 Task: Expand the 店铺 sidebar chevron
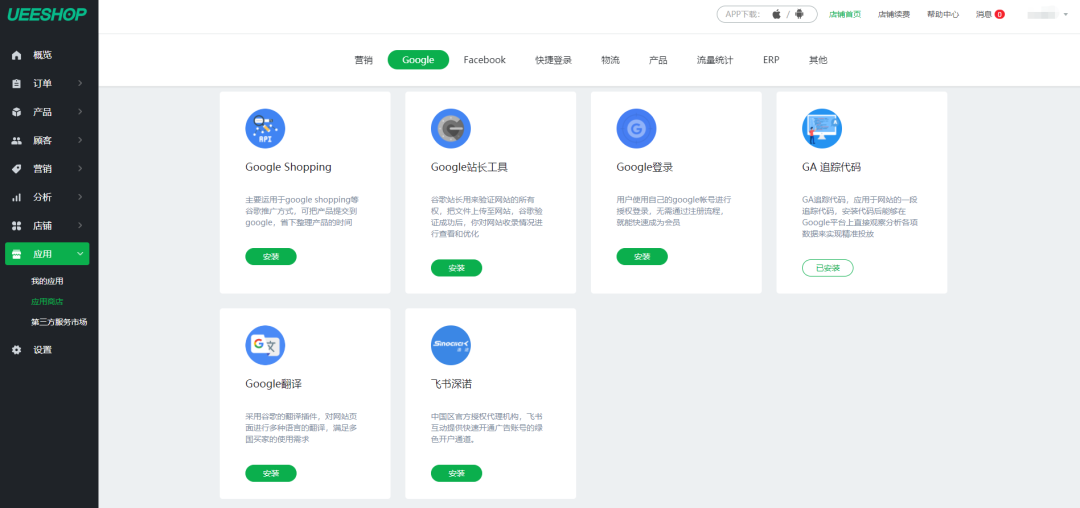point(80,225)
